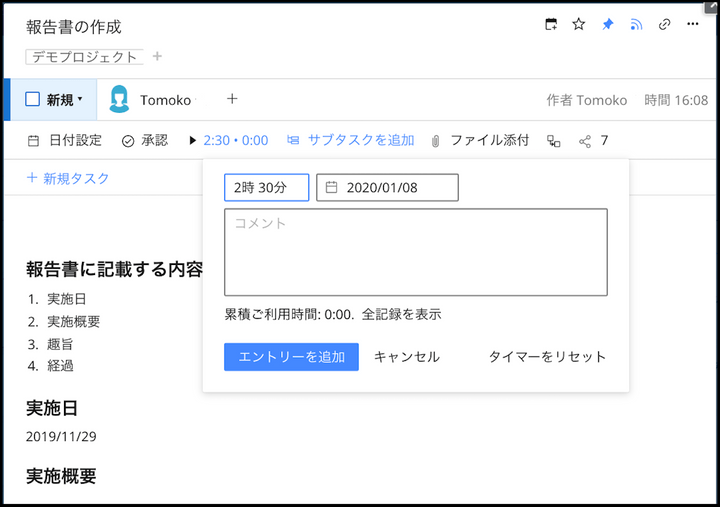The width and height of the screenshot is (720, 507).
Task: Click the 時間 16:08 timestamp
Action: (x=676, y=100)
